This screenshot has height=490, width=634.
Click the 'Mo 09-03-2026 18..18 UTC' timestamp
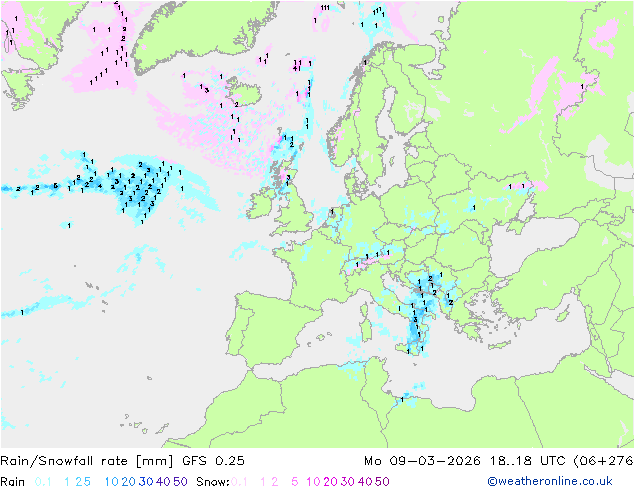click(x=466, y=460)
